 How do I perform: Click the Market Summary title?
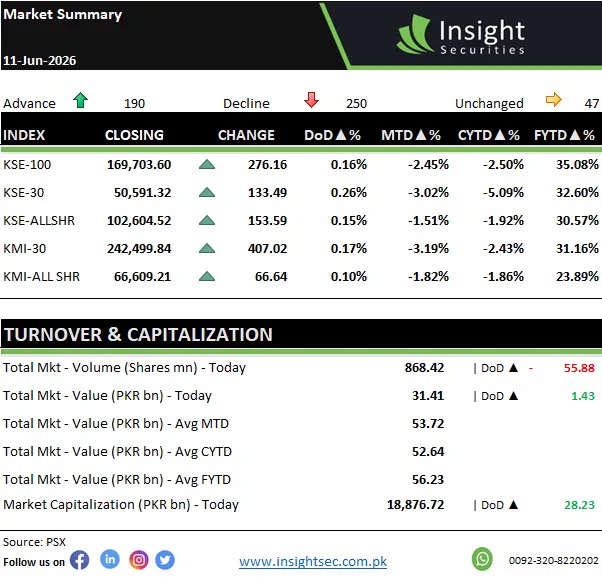click(x=63, y=15)
